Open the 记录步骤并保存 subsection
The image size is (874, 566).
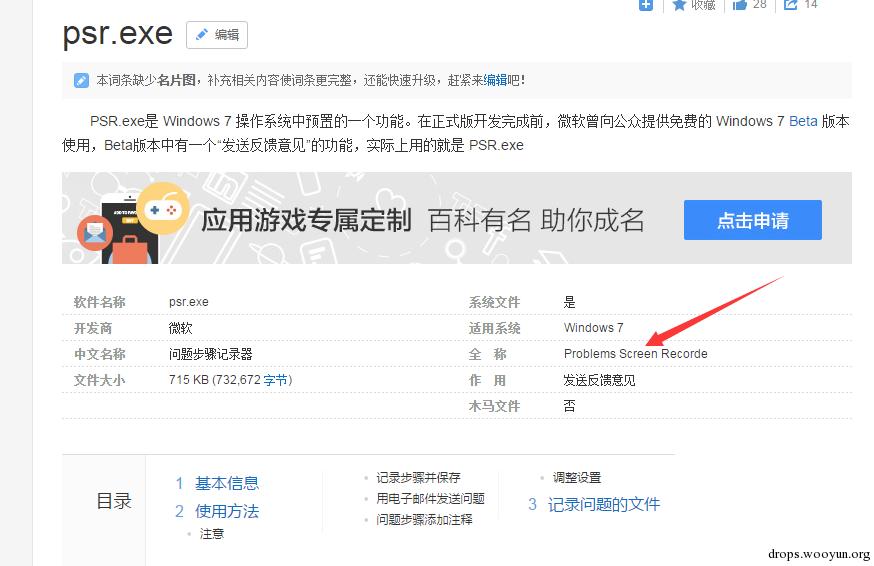tap(418, 477)
